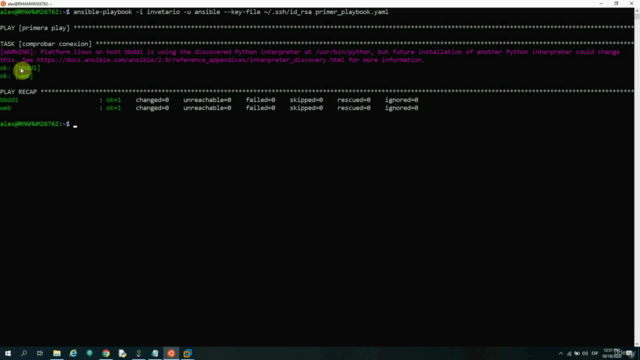Screen dimensions: 640x360
Task: Click 'web' host in the recap
Action: pos(6,108)
